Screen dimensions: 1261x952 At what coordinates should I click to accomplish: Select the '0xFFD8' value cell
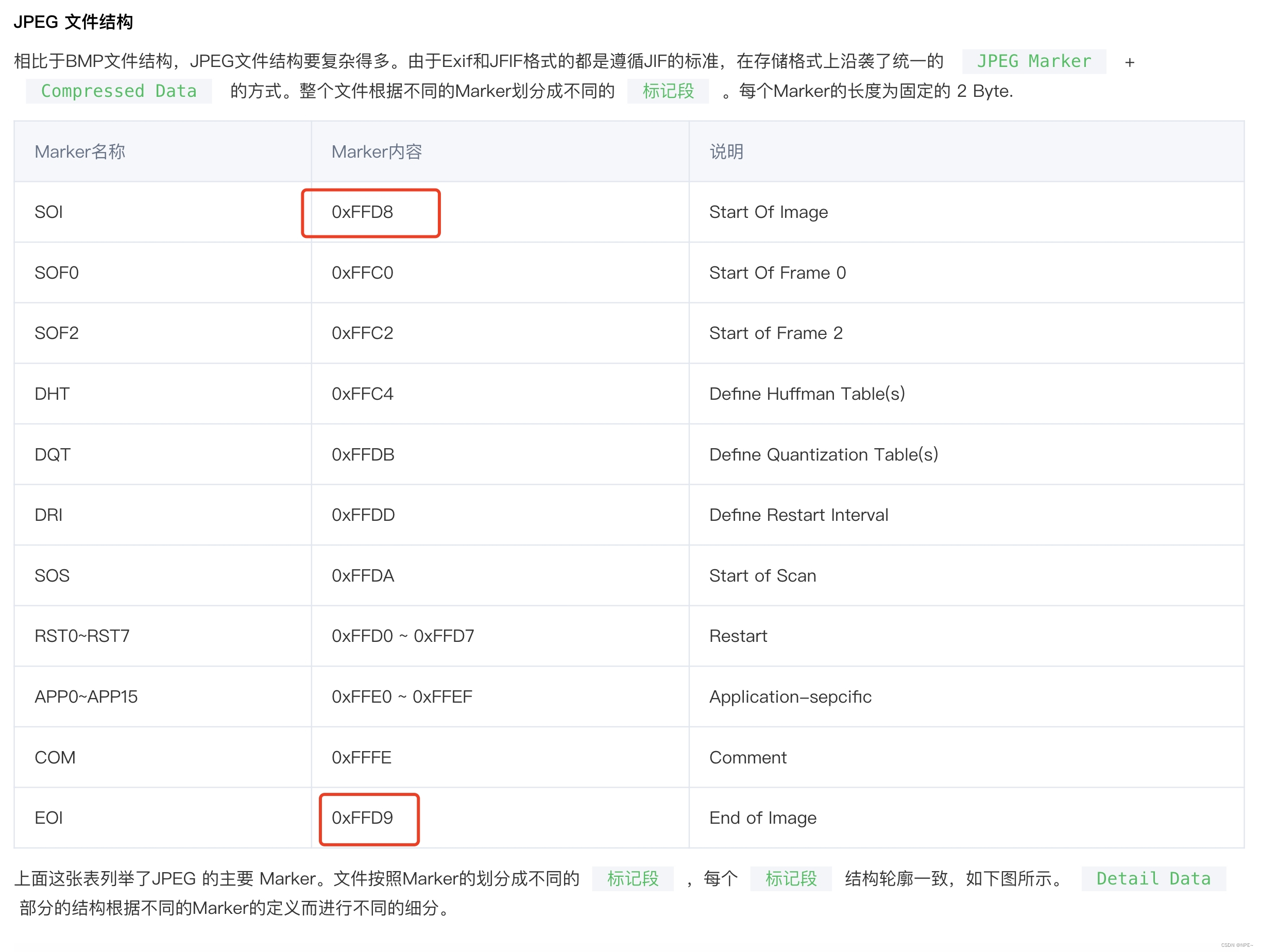[x=500, y=212]
